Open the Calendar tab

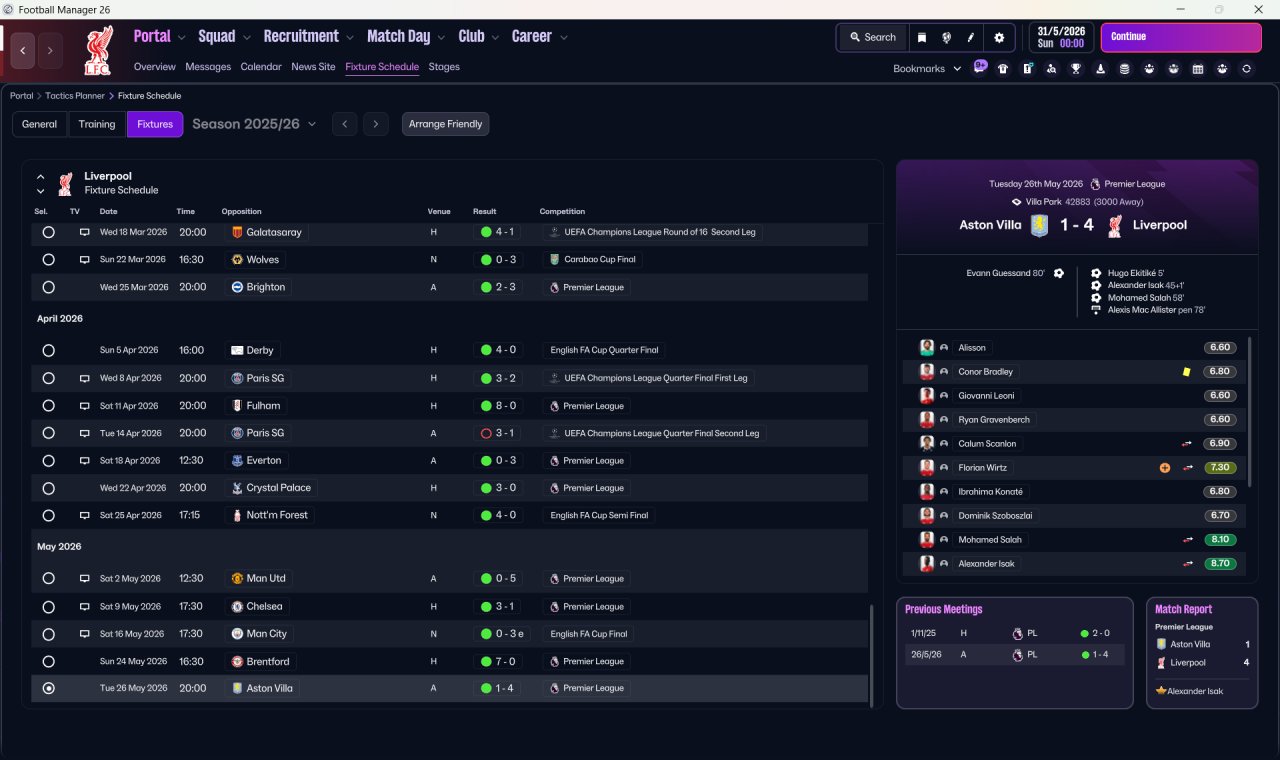[261, 67]
